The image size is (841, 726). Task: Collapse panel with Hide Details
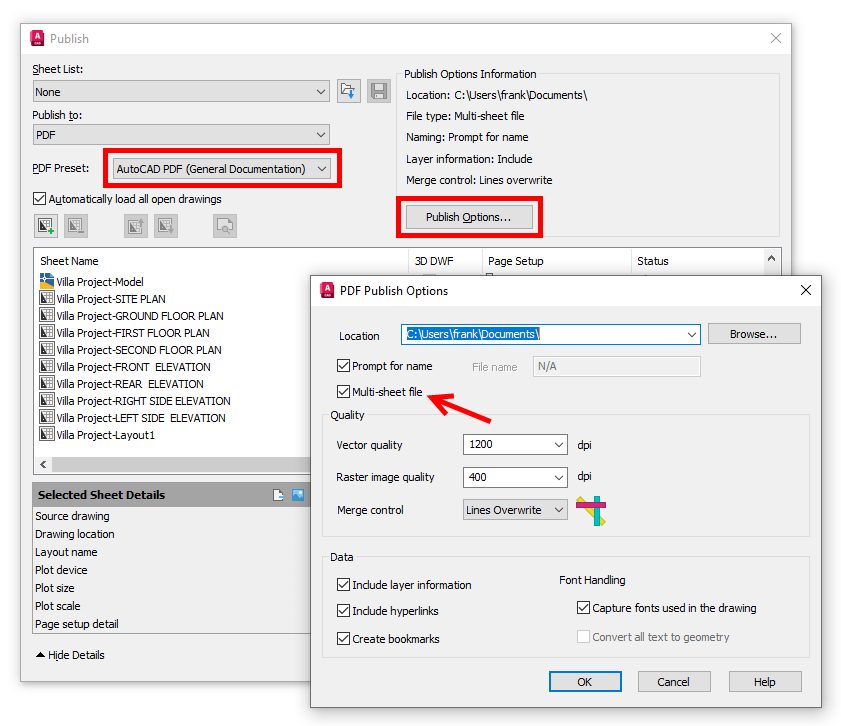70,655
